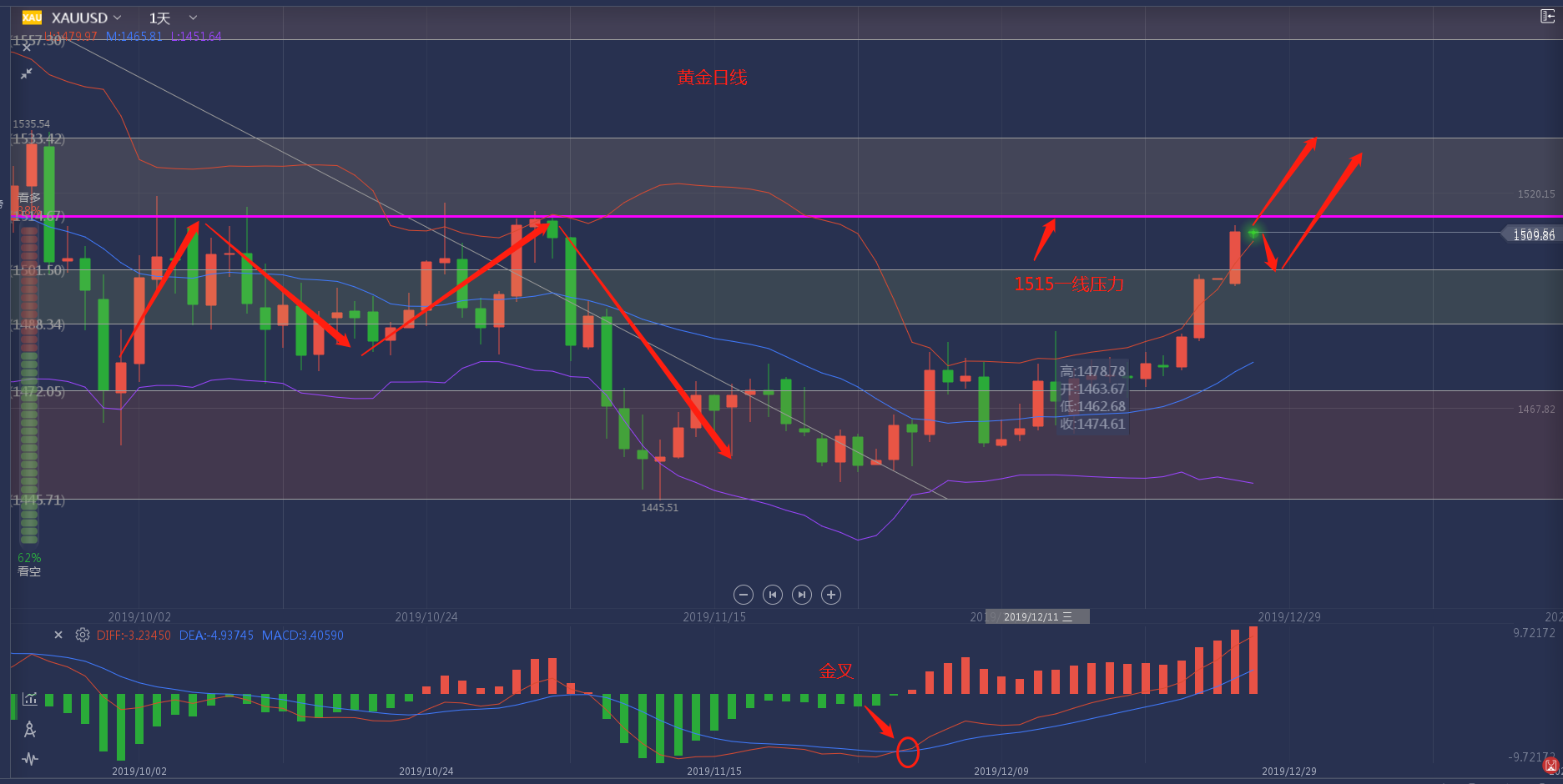Image resolution: width=1563 pixels, height=784 pixels.
Task: Zoom out the chart with minus button
Action: (744, 595)
